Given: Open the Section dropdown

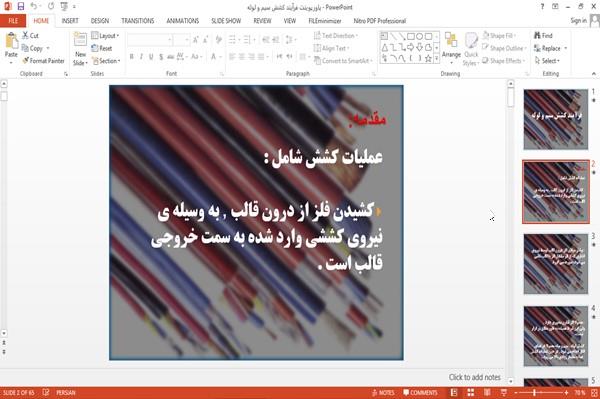Looking at the screenshot, I should (x=106, y=60).
